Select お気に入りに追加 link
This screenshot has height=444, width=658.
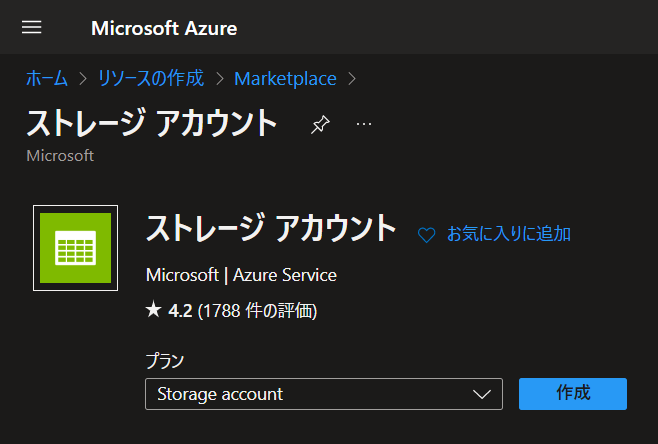point(509,234)
